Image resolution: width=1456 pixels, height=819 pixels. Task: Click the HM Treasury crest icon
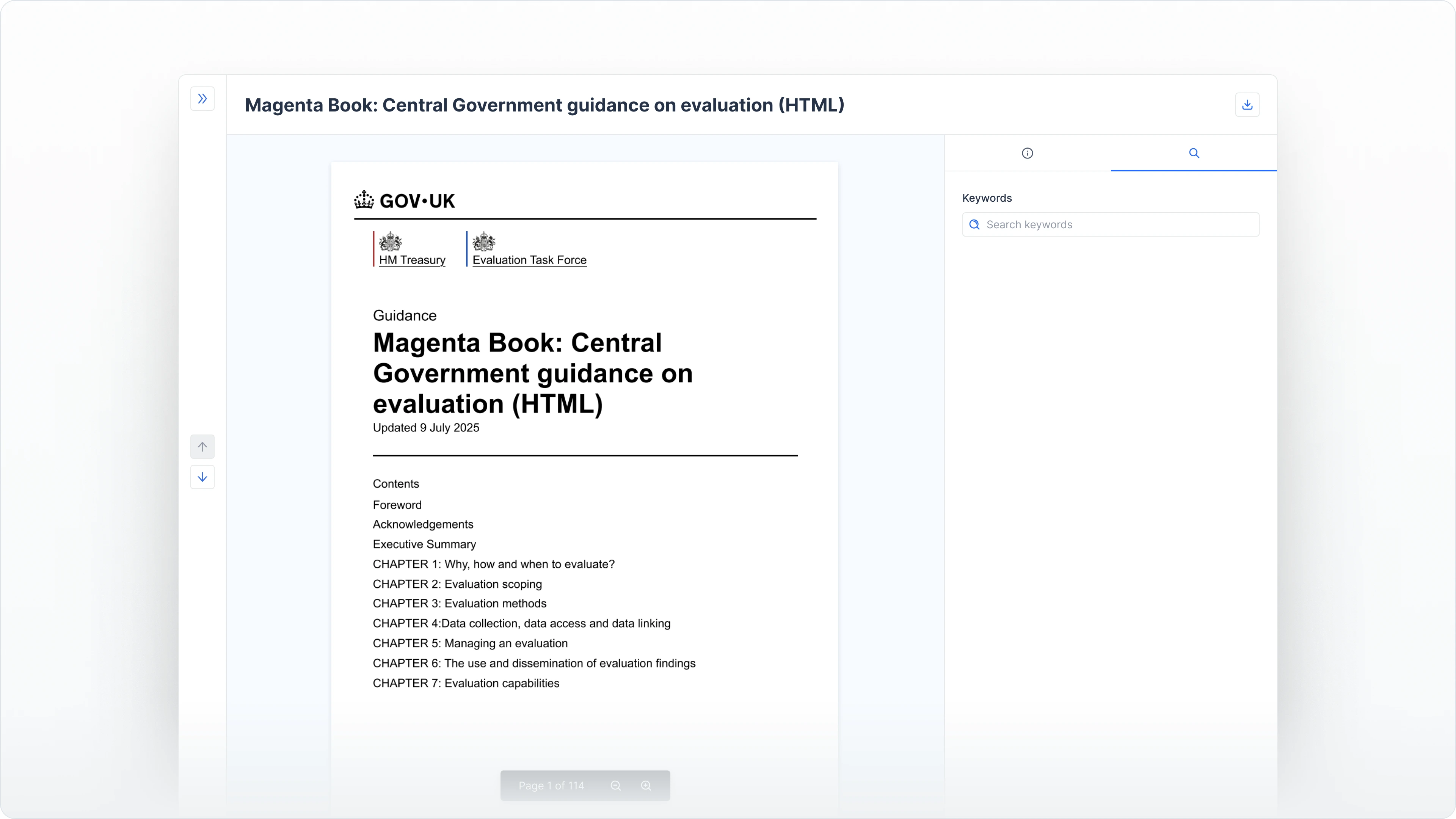(390, 242)
